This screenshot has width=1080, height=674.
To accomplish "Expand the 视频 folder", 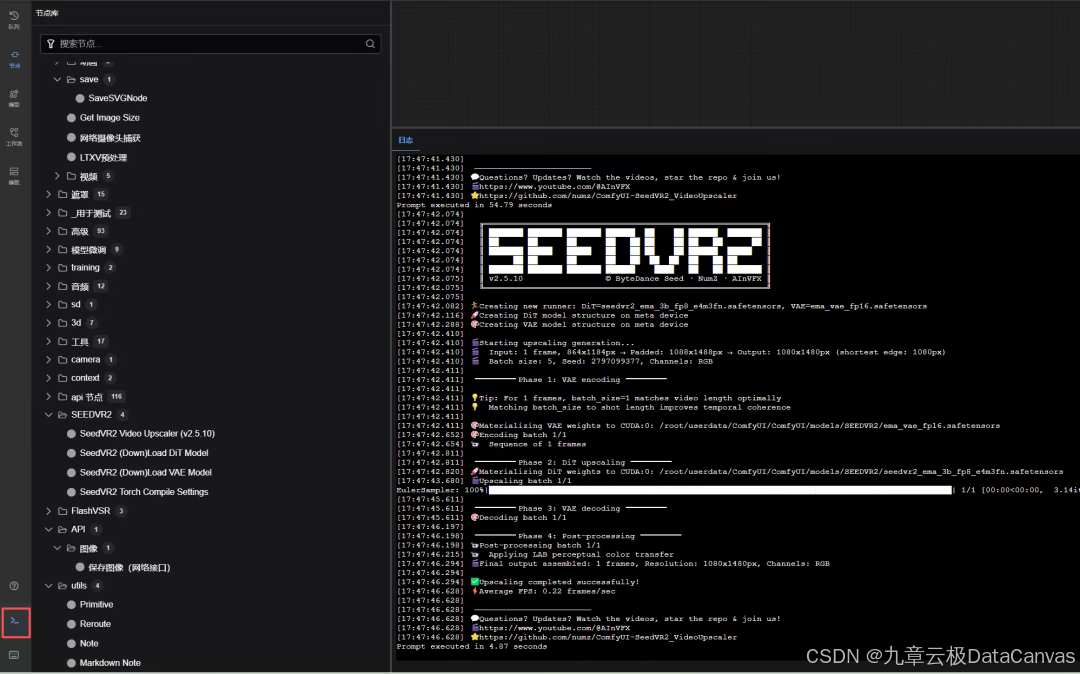I will point(57,176).
